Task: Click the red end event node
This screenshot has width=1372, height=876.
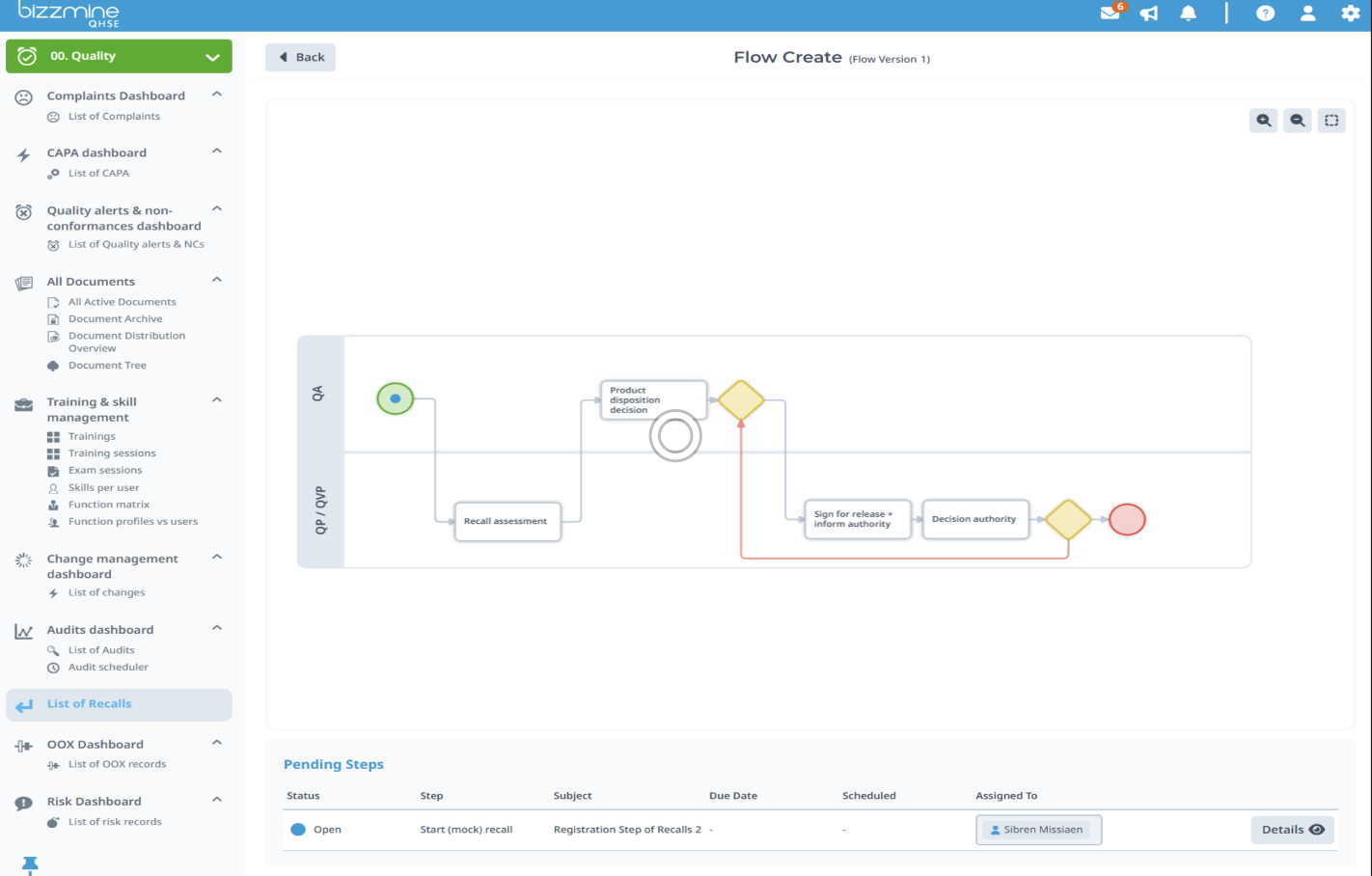Action: [1127, 520]
